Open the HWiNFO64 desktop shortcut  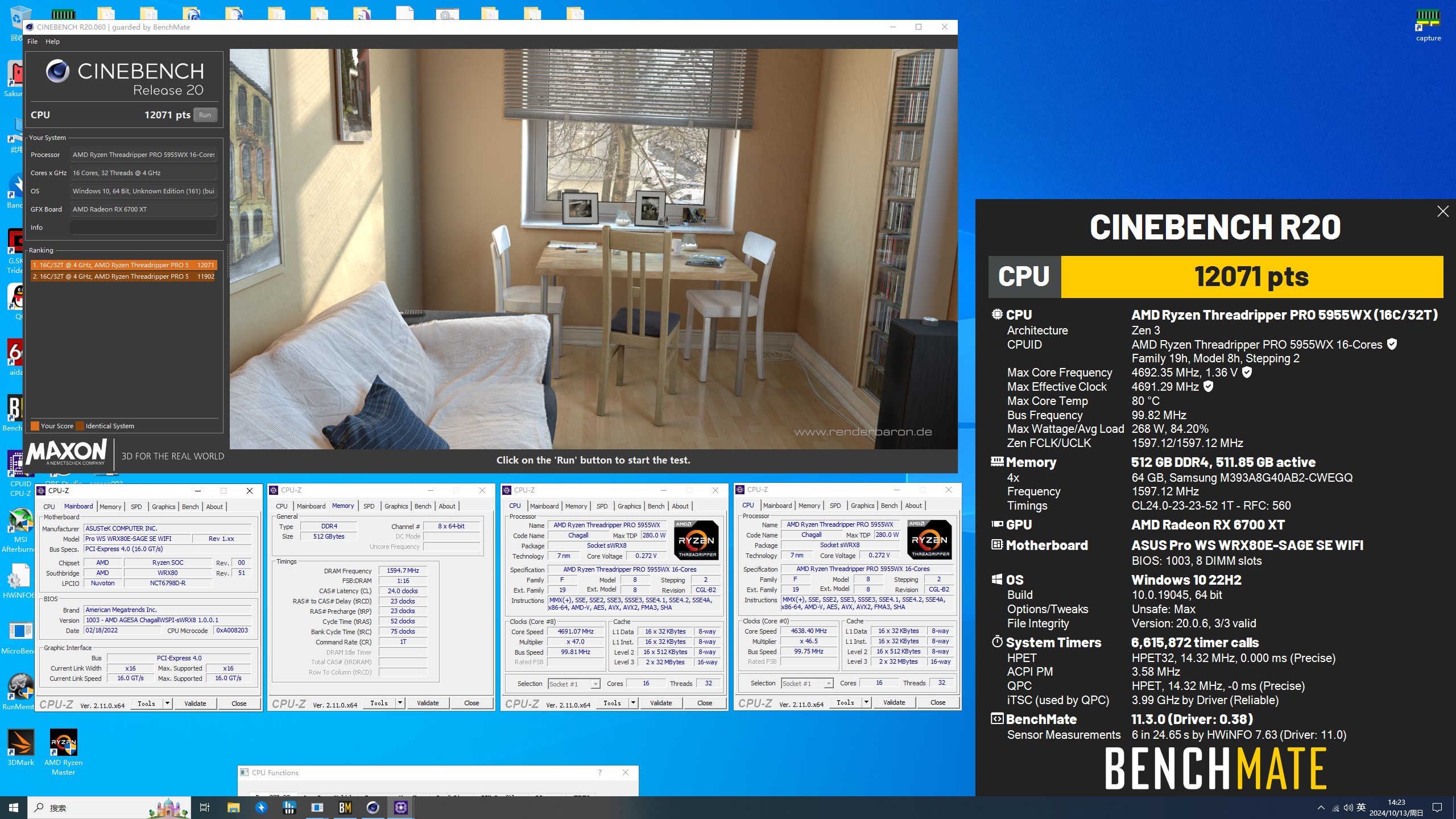[x=20, y=581]
